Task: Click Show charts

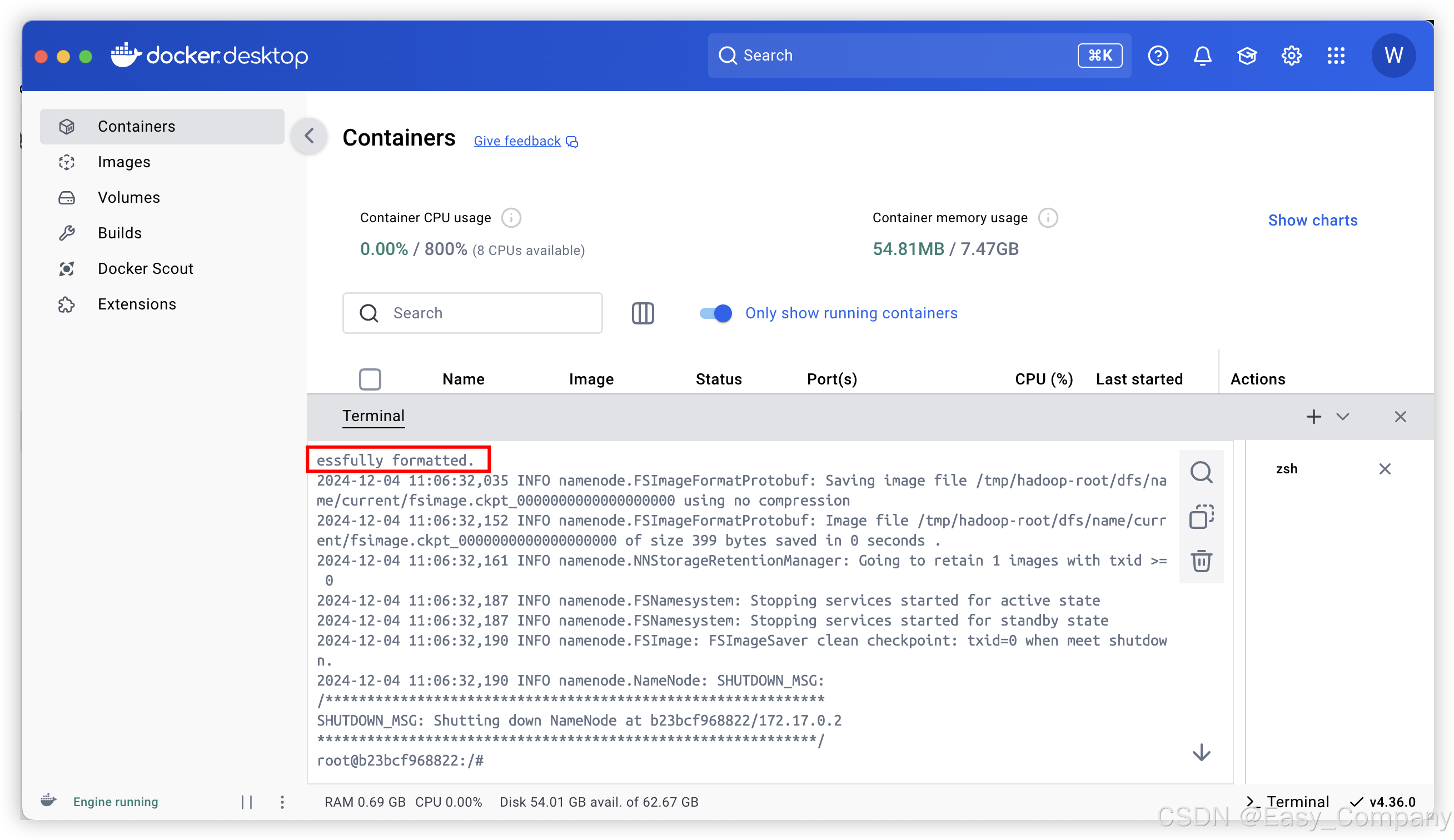Action: pyautogui.click(x=1313, y=220)
